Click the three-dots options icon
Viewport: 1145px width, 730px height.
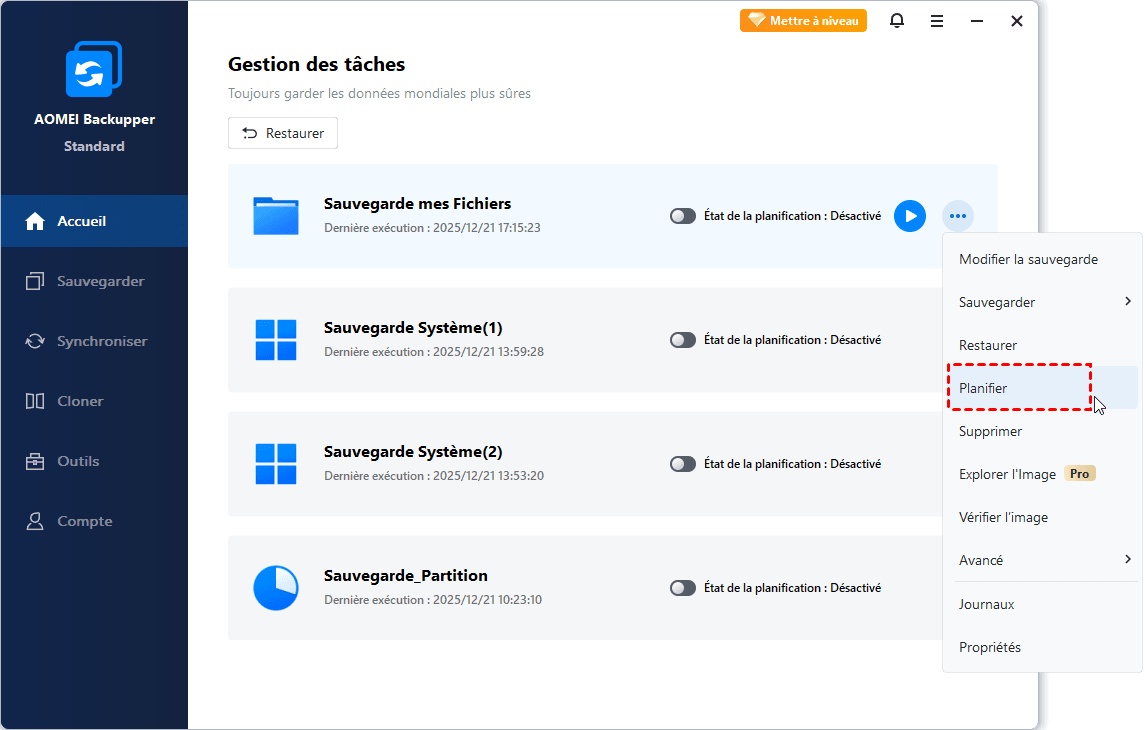click(x=958, y=216)
